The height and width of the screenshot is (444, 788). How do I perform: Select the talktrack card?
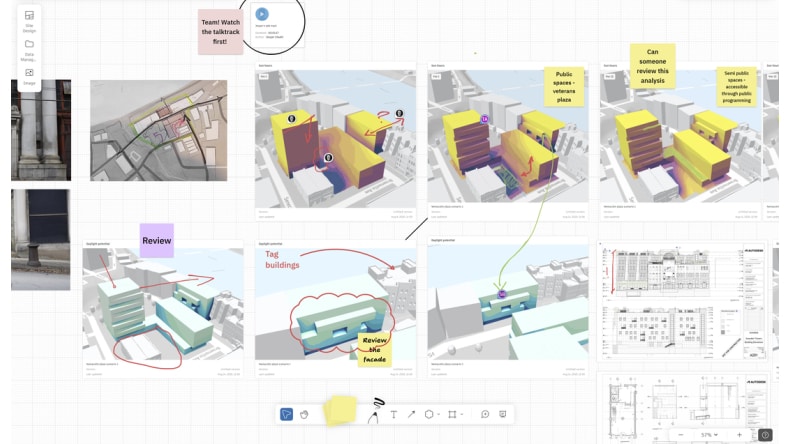(277, 25)
